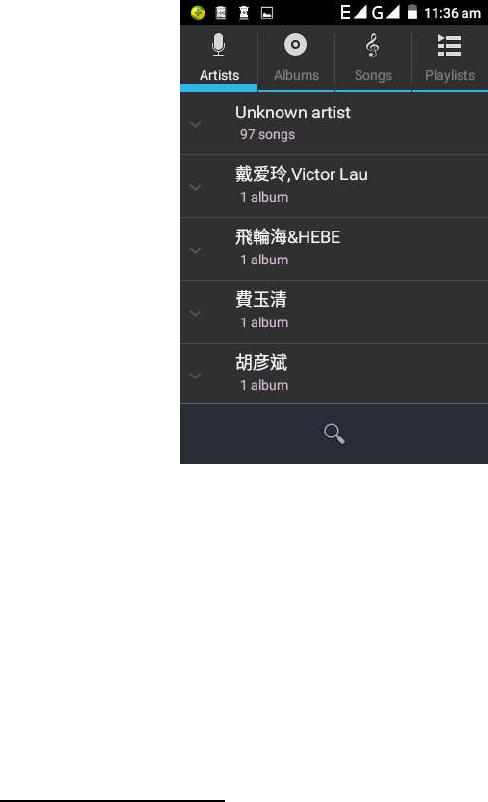Open artist 費玉清 entry
Viewport: 488px width, 802px height.
(x=334, y=312)
